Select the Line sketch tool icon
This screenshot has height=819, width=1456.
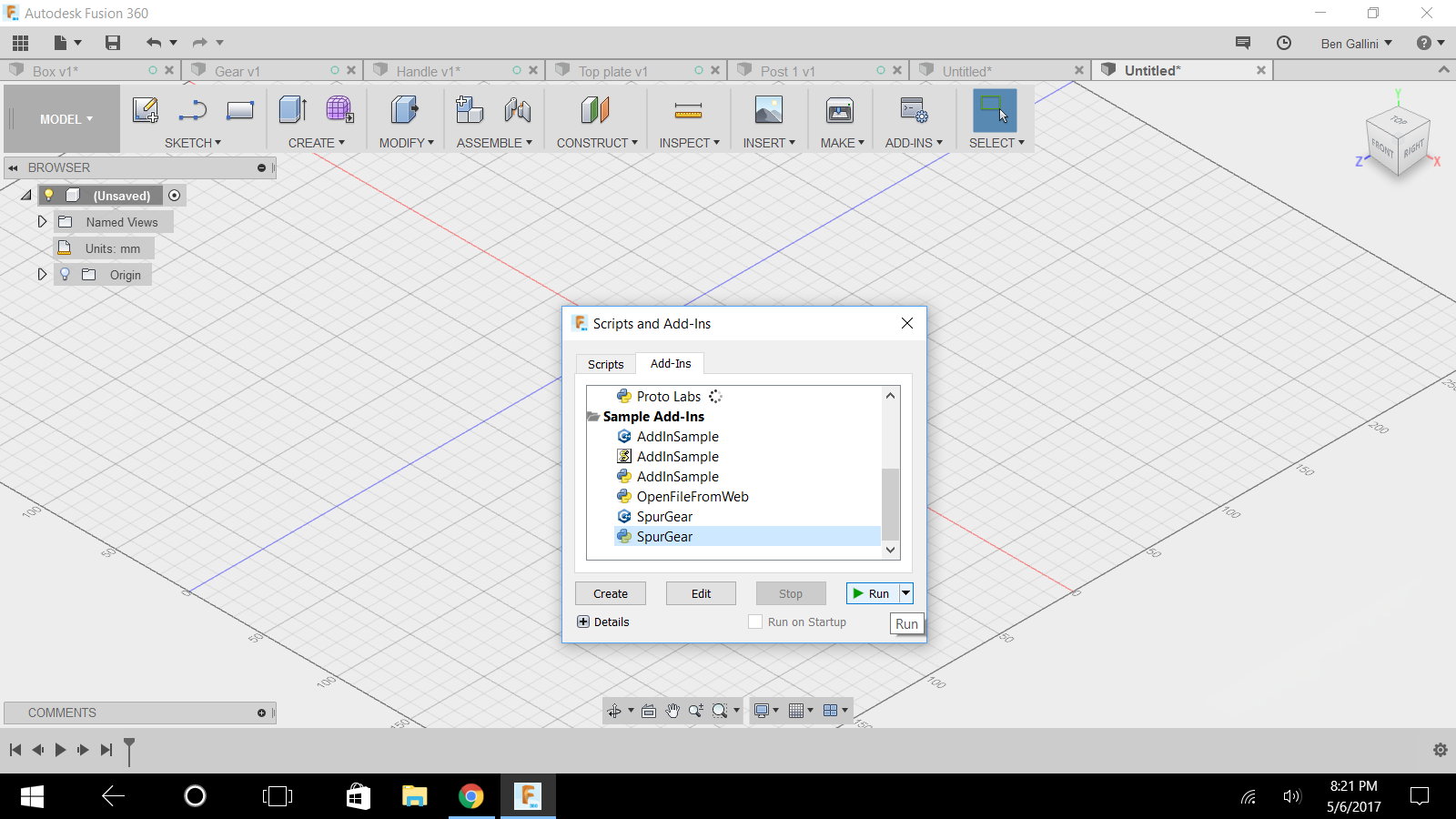tap(193, 110)
